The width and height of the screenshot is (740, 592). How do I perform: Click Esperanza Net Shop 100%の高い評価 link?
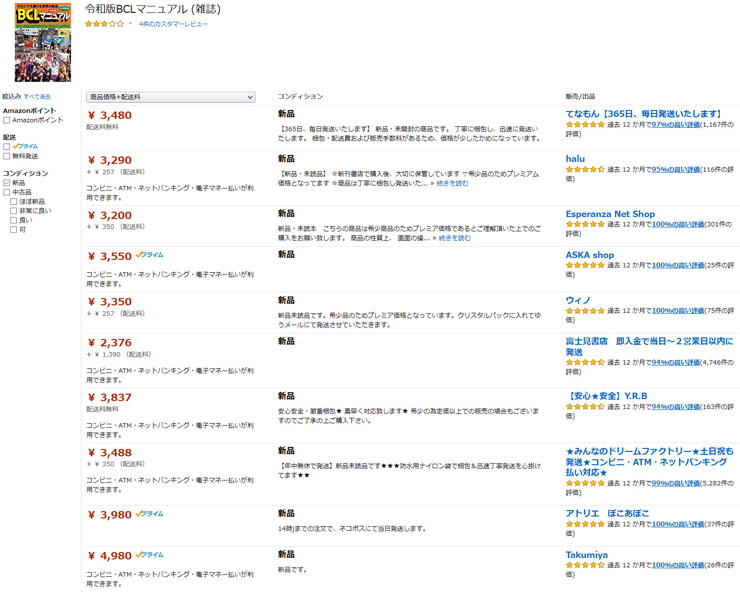[x=678, y=224]
